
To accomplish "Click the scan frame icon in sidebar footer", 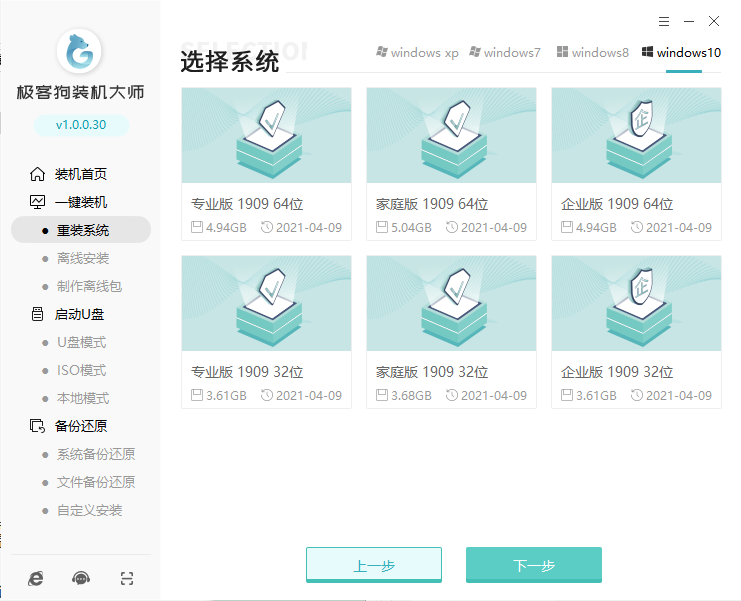I will coord(127,578).
